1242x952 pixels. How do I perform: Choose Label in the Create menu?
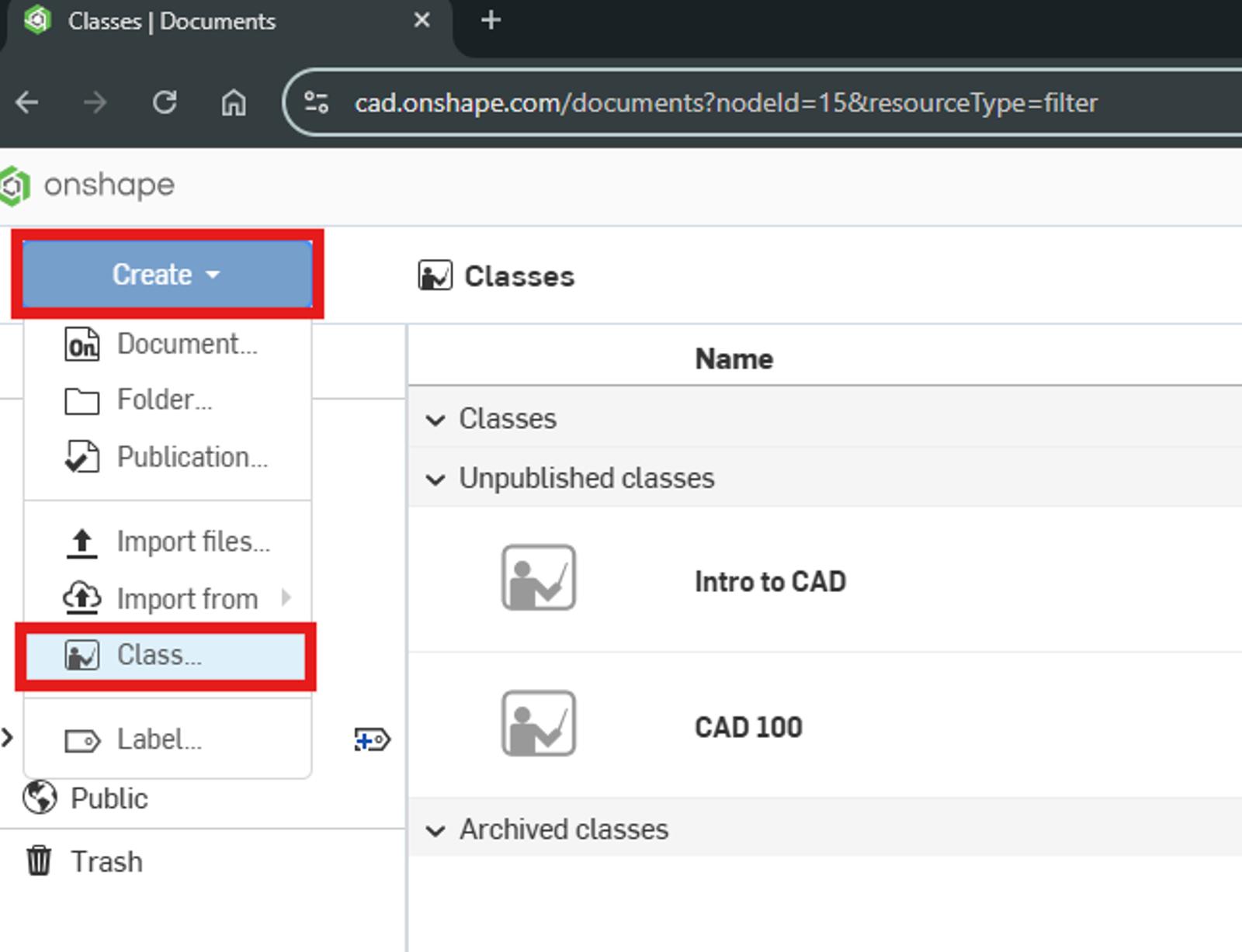tap(157, 739)
